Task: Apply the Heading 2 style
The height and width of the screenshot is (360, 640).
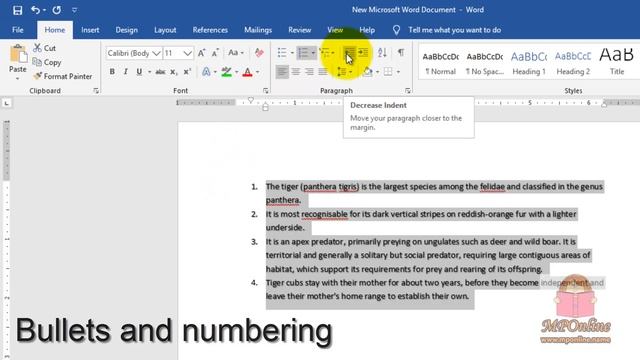Action: click(573, 63)
